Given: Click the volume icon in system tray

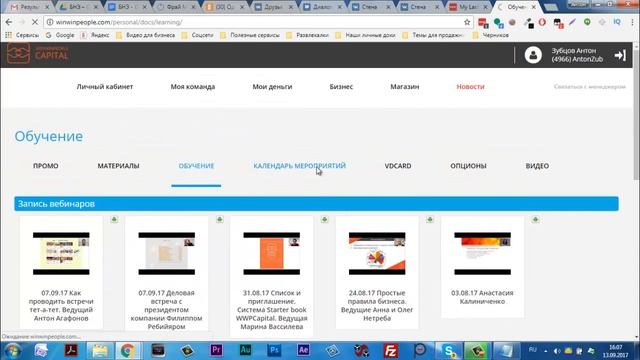Looking at the screenshot, I should tap(557, 351).
